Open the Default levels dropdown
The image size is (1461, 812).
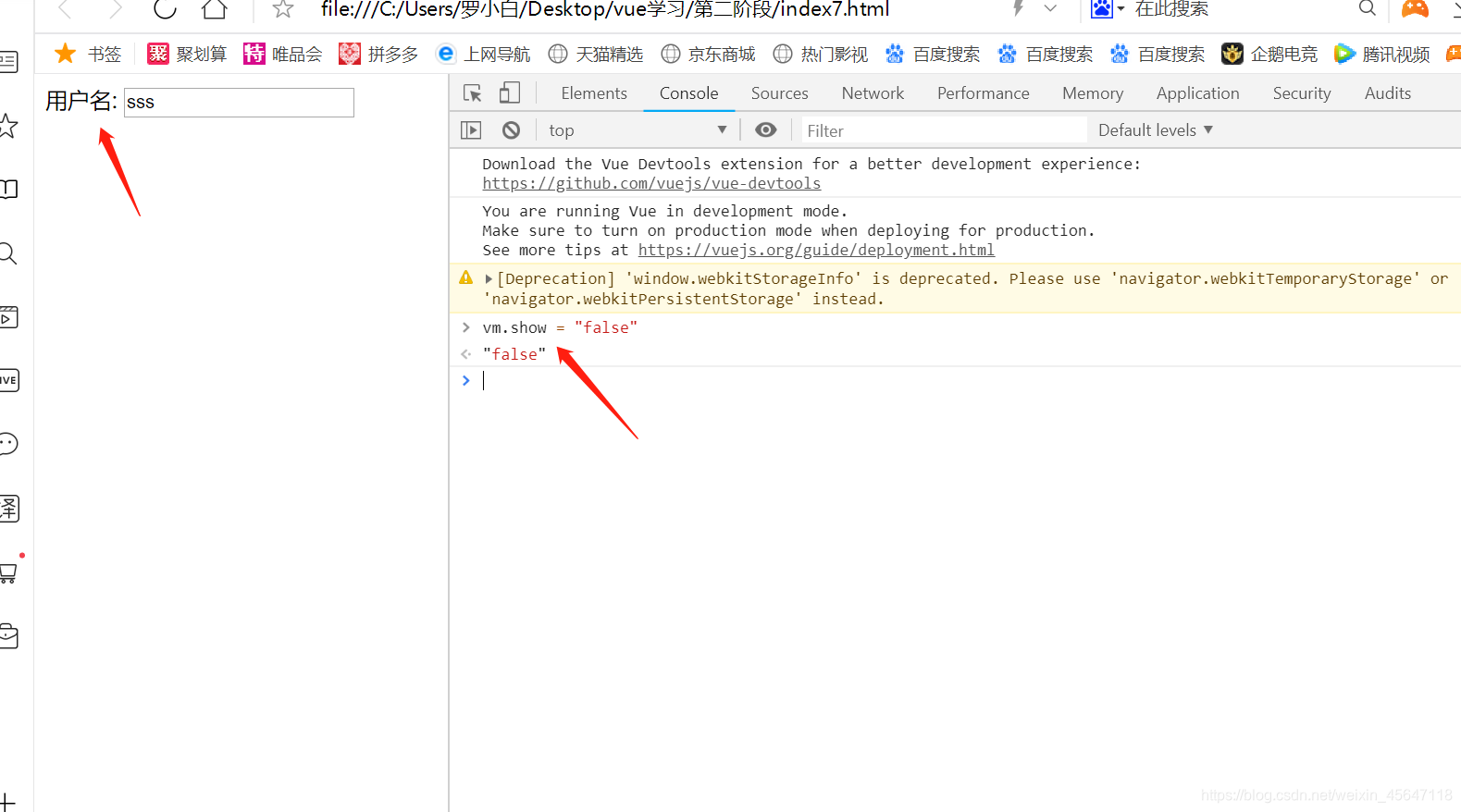1155,130
